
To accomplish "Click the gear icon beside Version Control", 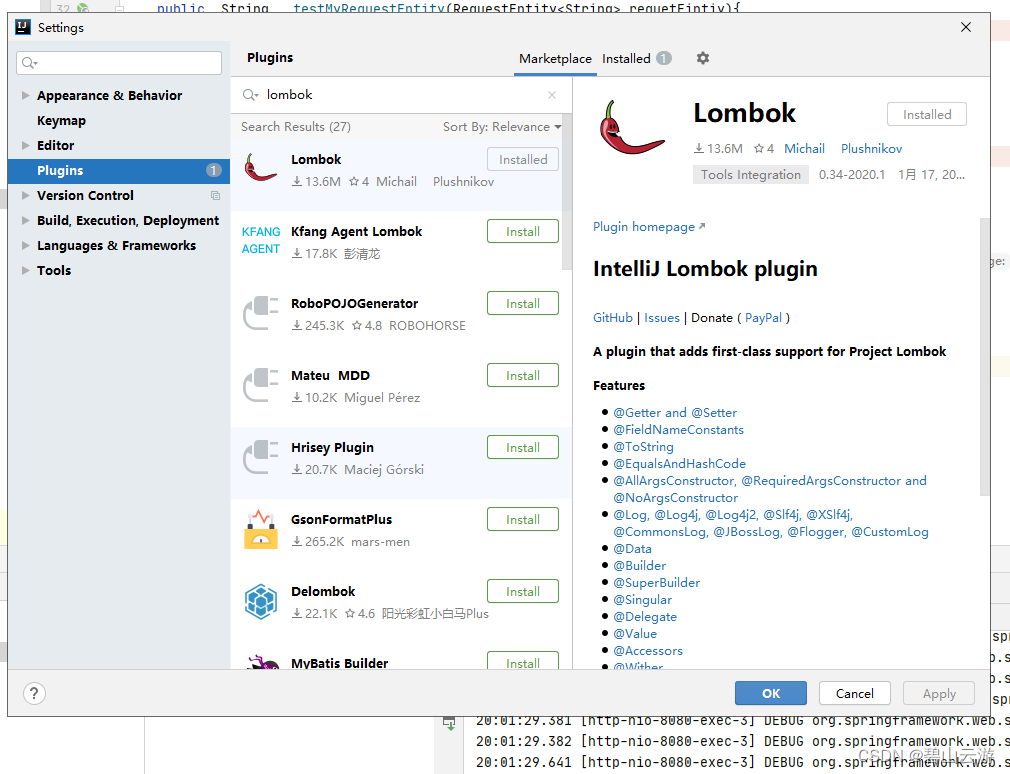I will click(x=214, y=196).
